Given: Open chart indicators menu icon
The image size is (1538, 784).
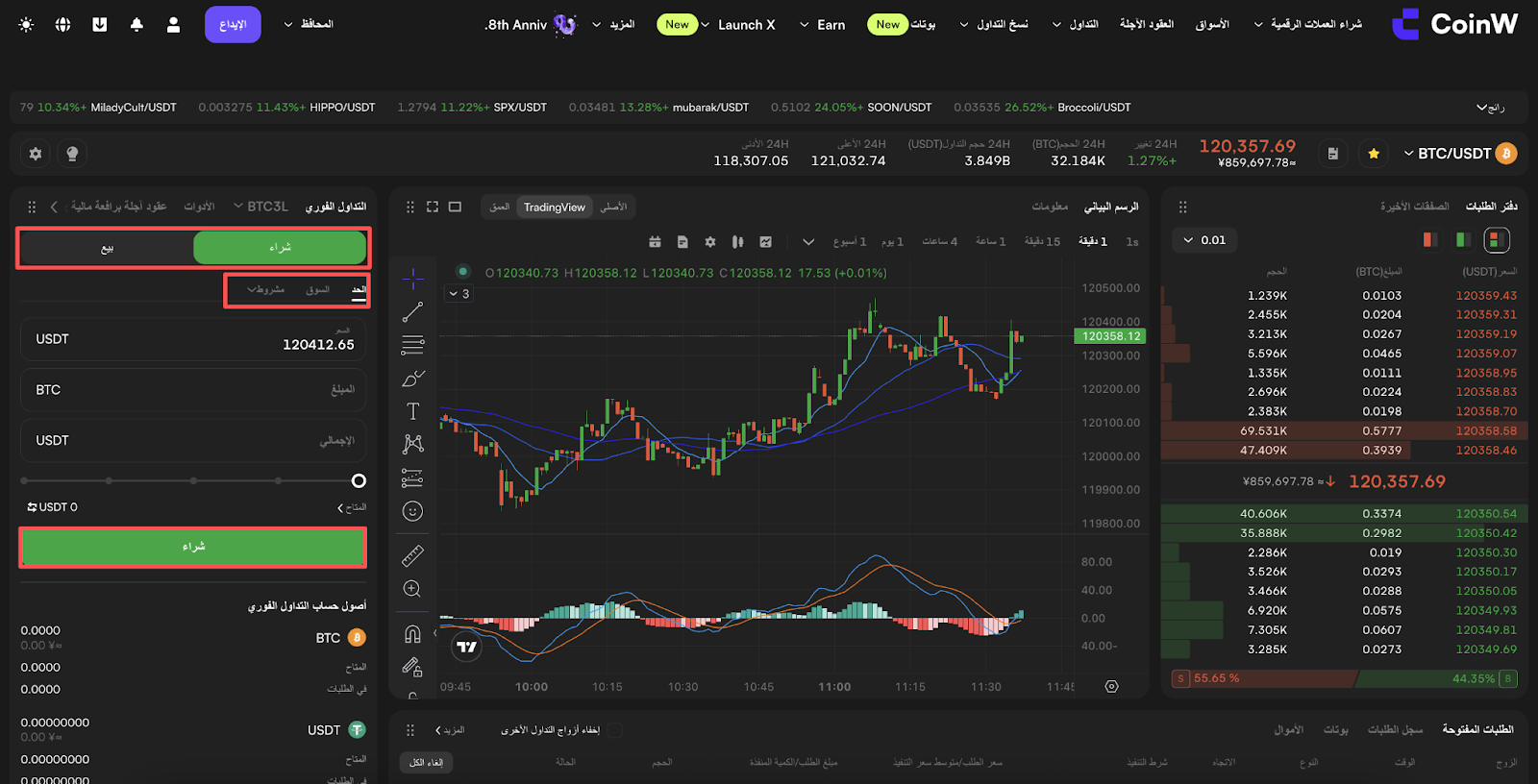Looking at the screenshot, I should tap(765, 242).
